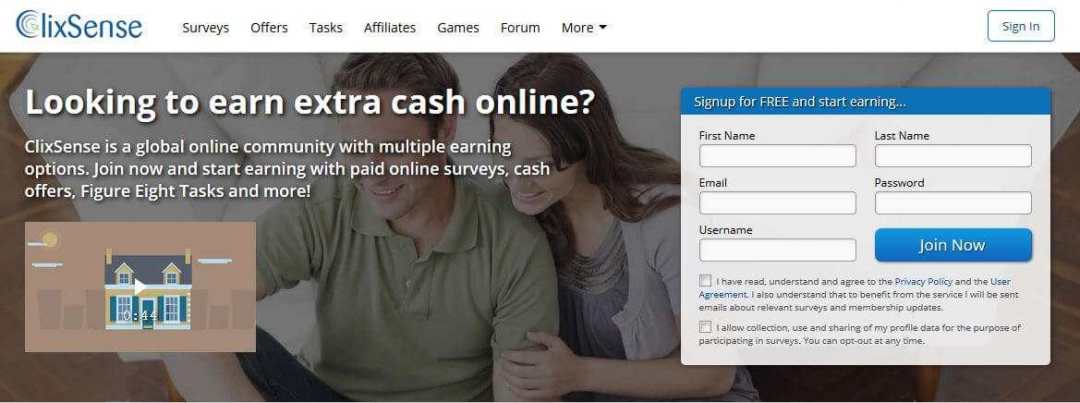This screenshot has width=1080, height=403.
Task: Open the Games page
Action: coord(458,28)
